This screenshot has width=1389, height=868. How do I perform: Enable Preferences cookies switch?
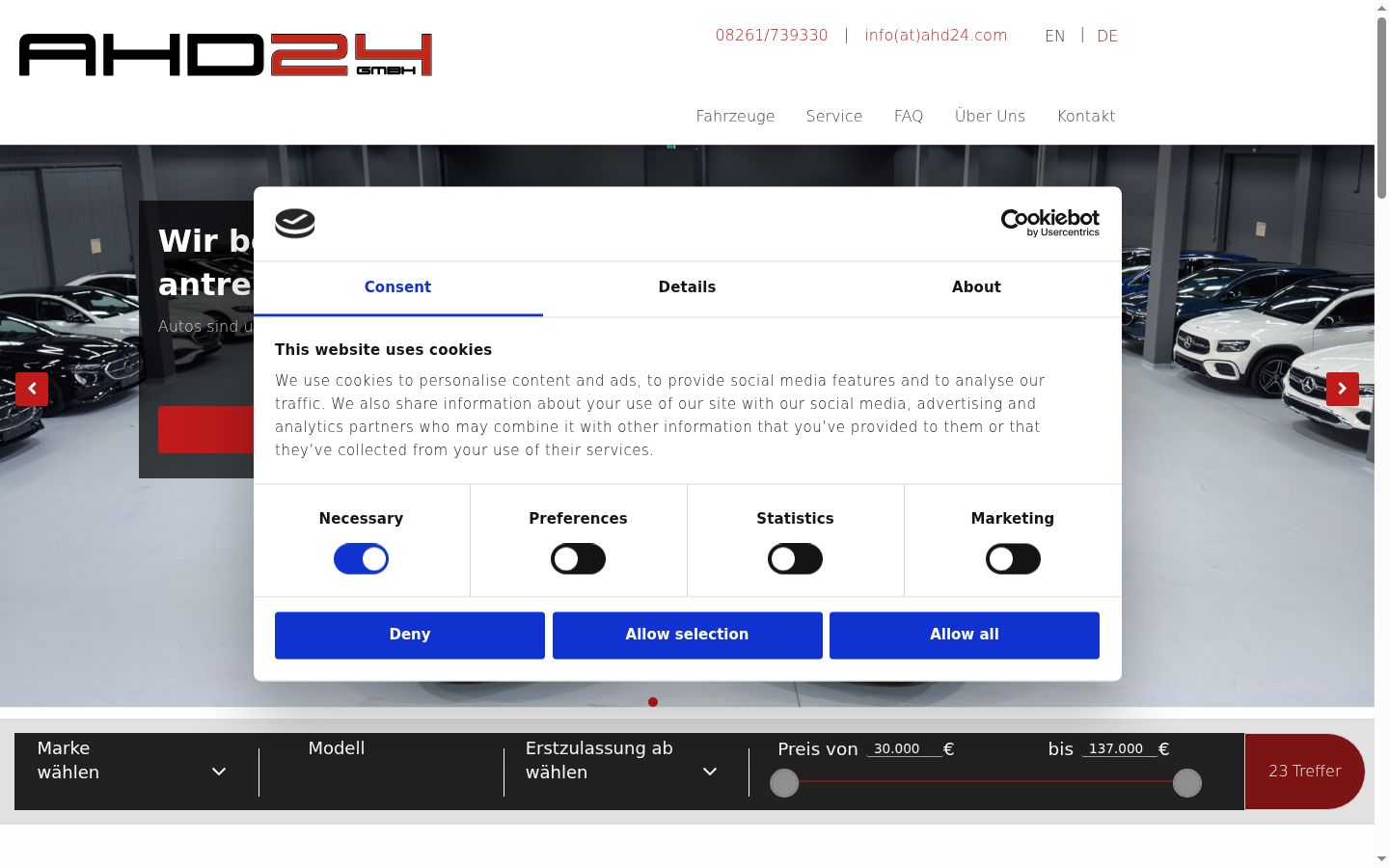[x=578, y=558]
